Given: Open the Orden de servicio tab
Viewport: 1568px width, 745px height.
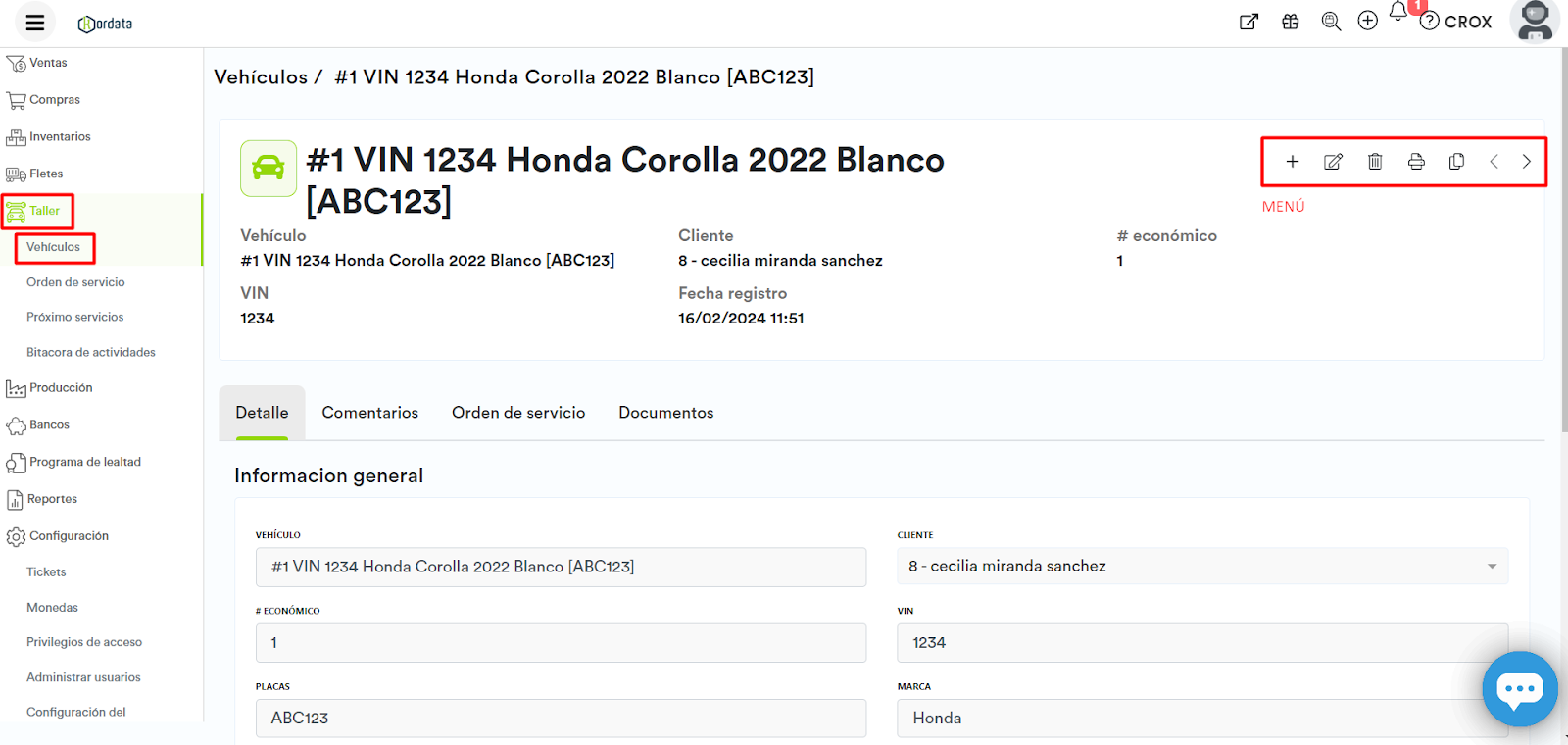Looking at the screenshot, I should pyautogui.click(x=518, y=413).
